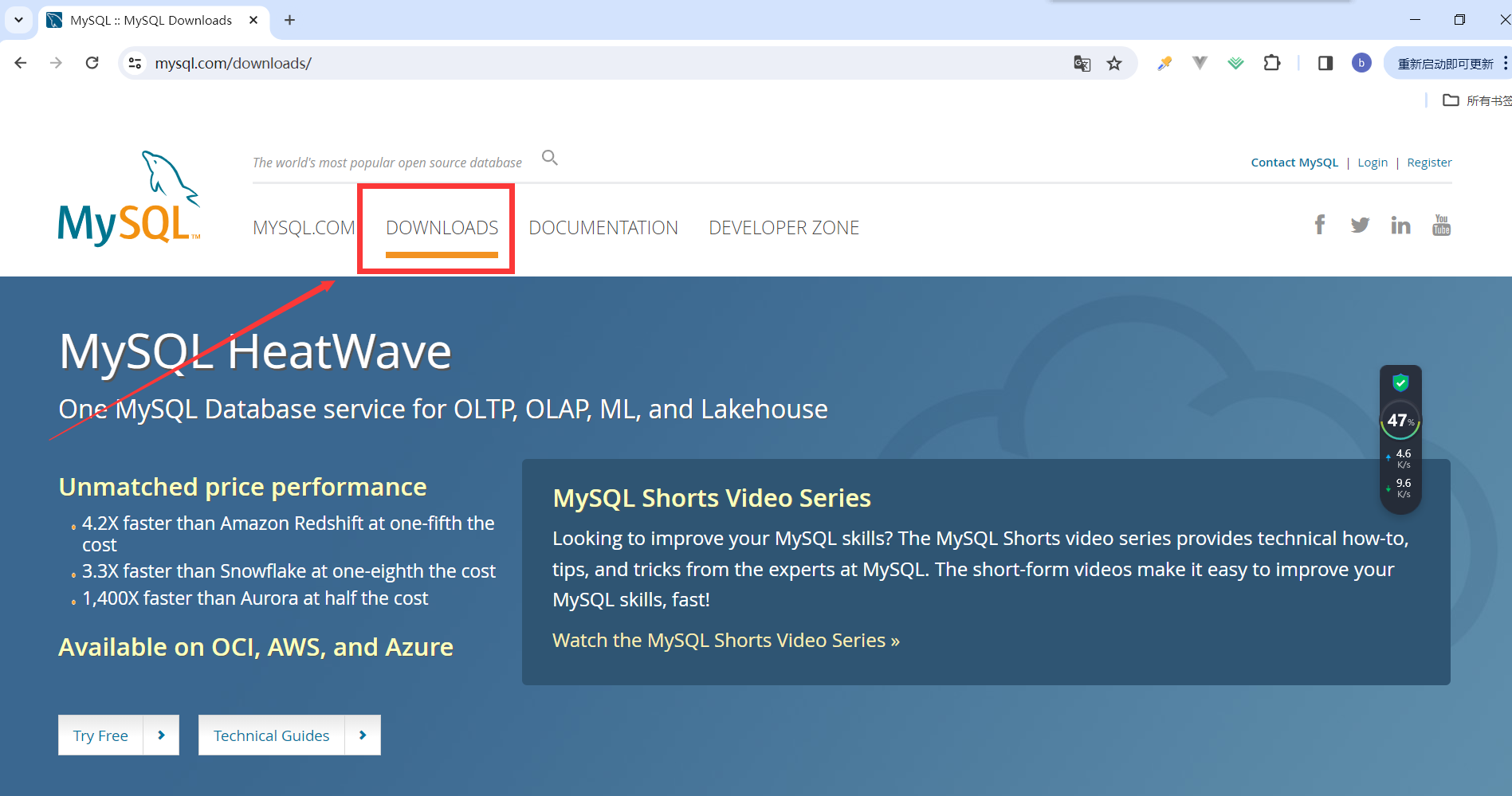Click the Login link

(1373, 163)
